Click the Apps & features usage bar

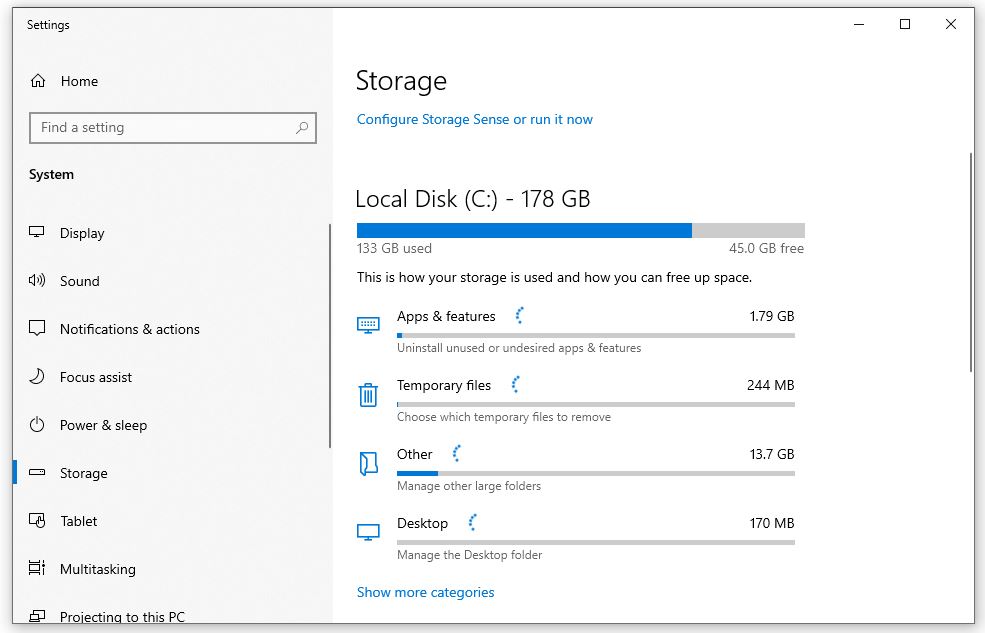[x=596, y=335]
